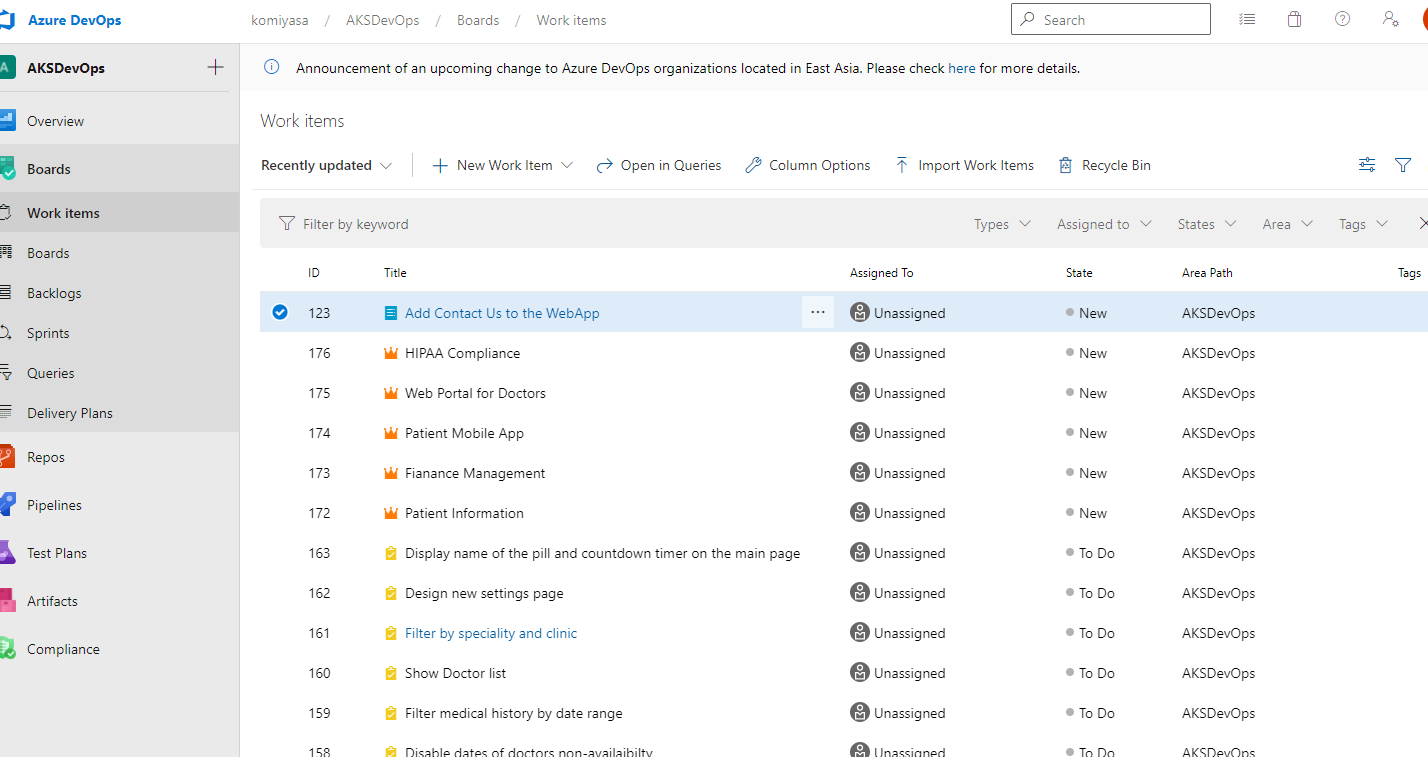Click 'Fianance Management' title
The height and width of the screenshot is (757, 1428).
click(475, 473)
